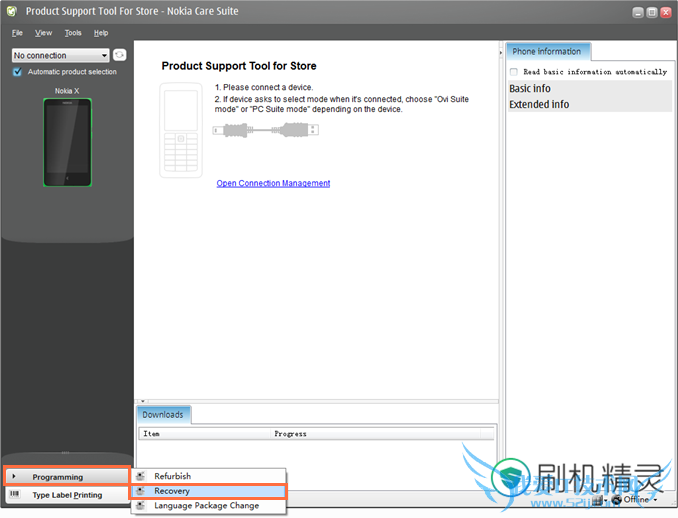Open the No connection dropdown
This screenshot has height=518, width=678.
coord(60,55)
